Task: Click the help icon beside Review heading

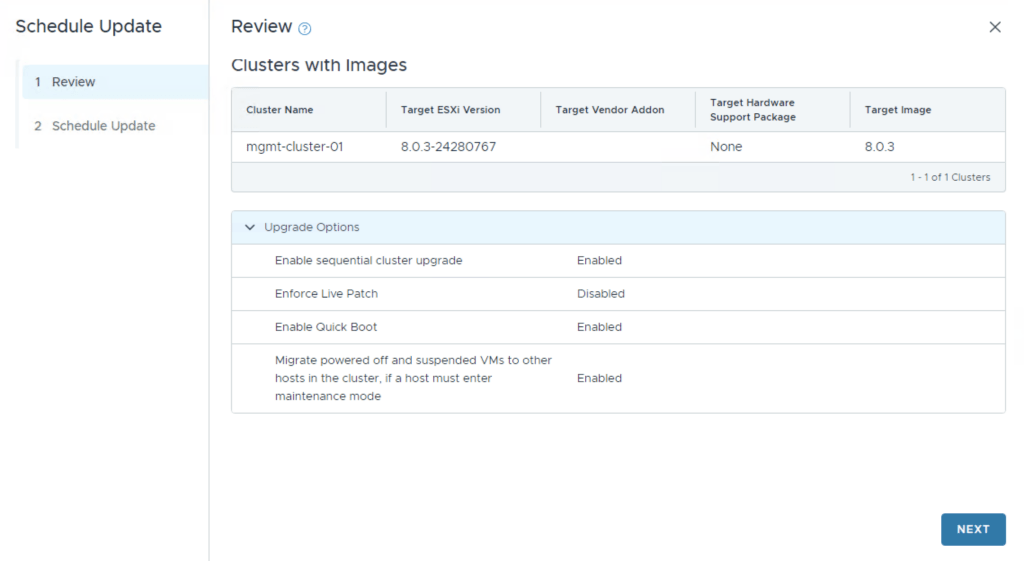Action: tap(305, 28)
